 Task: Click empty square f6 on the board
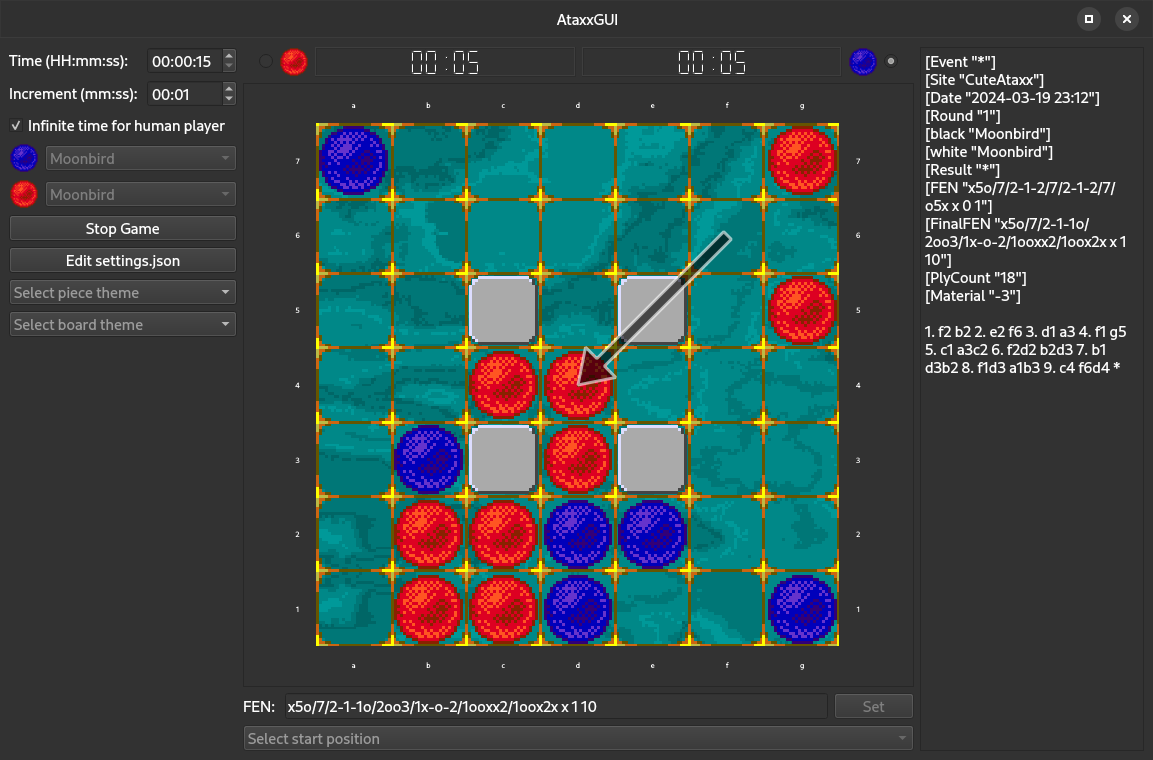point(727,236)
